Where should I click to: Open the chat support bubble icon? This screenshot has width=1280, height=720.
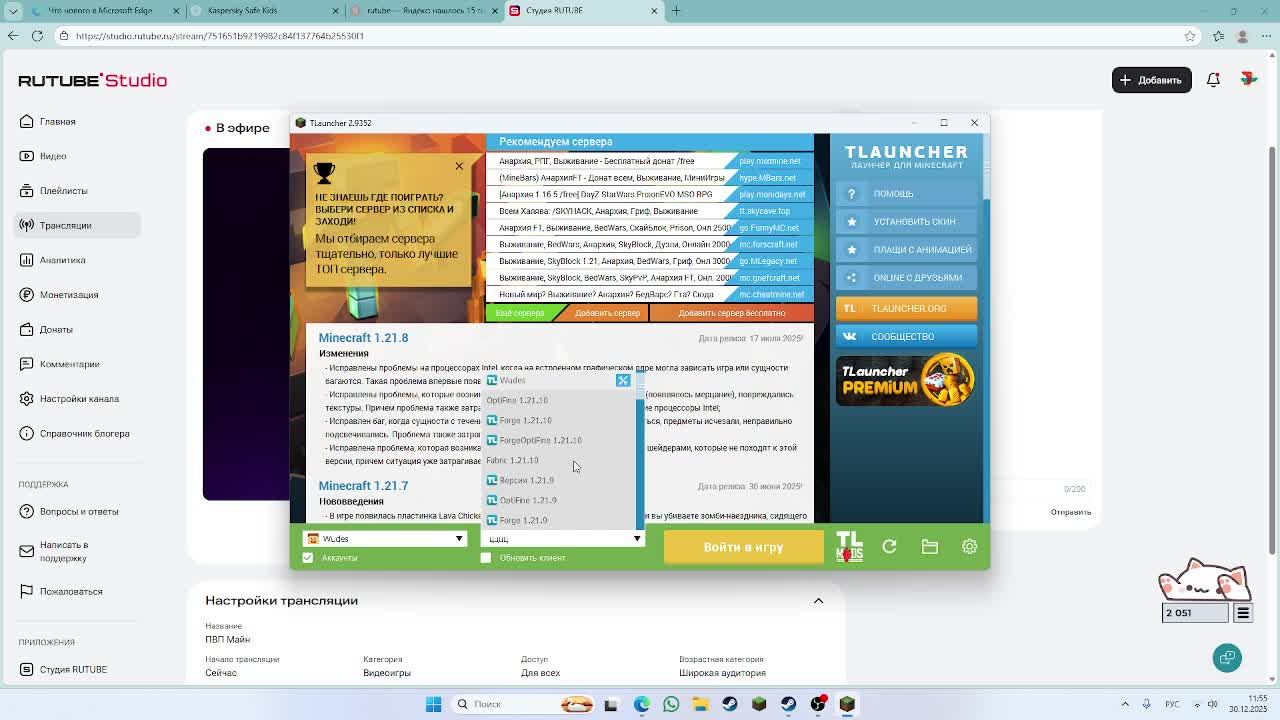(1227, 657)
